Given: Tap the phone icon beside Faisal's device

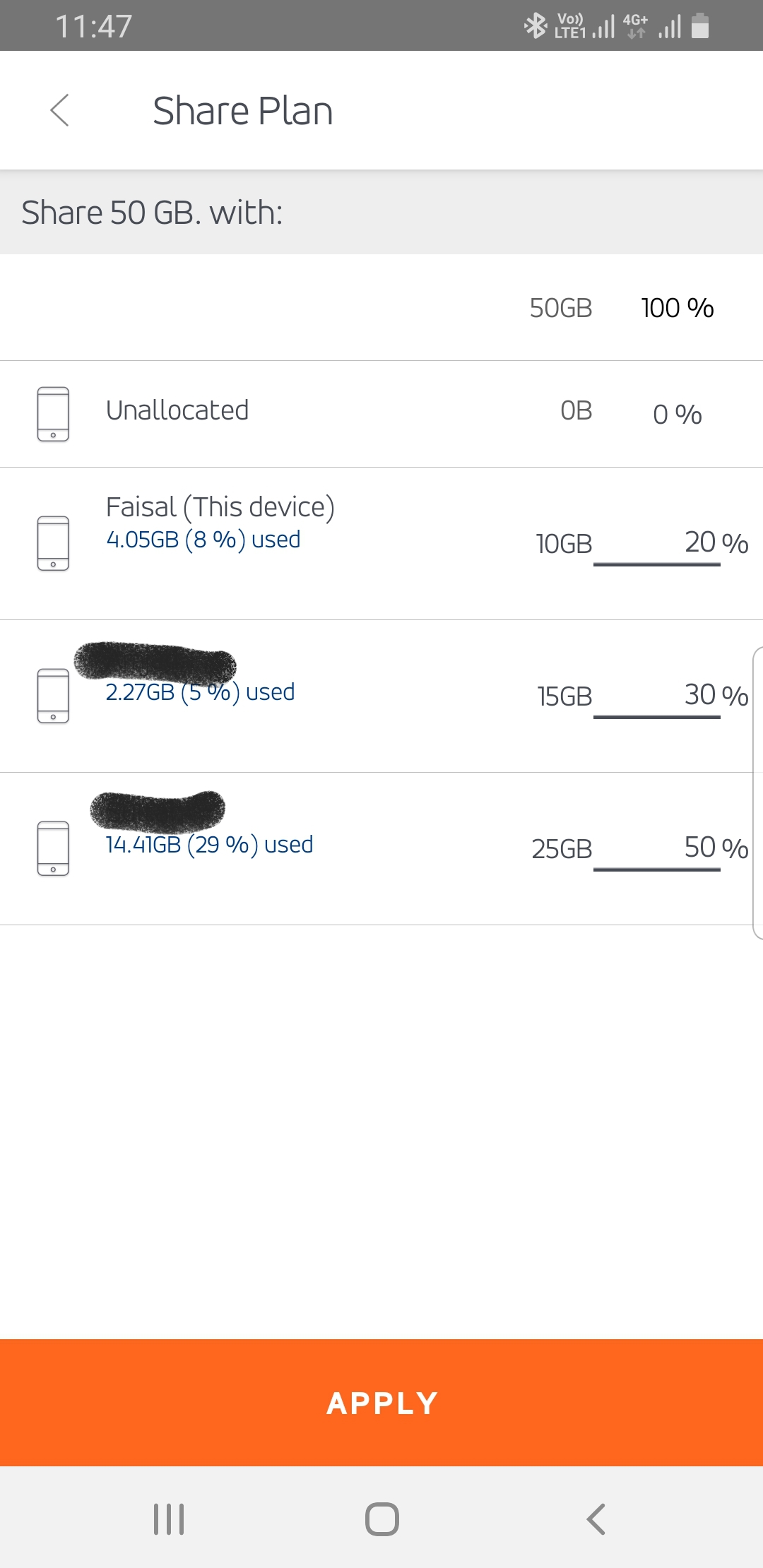Looking at the screenshot, I should (x=53, y=543).
